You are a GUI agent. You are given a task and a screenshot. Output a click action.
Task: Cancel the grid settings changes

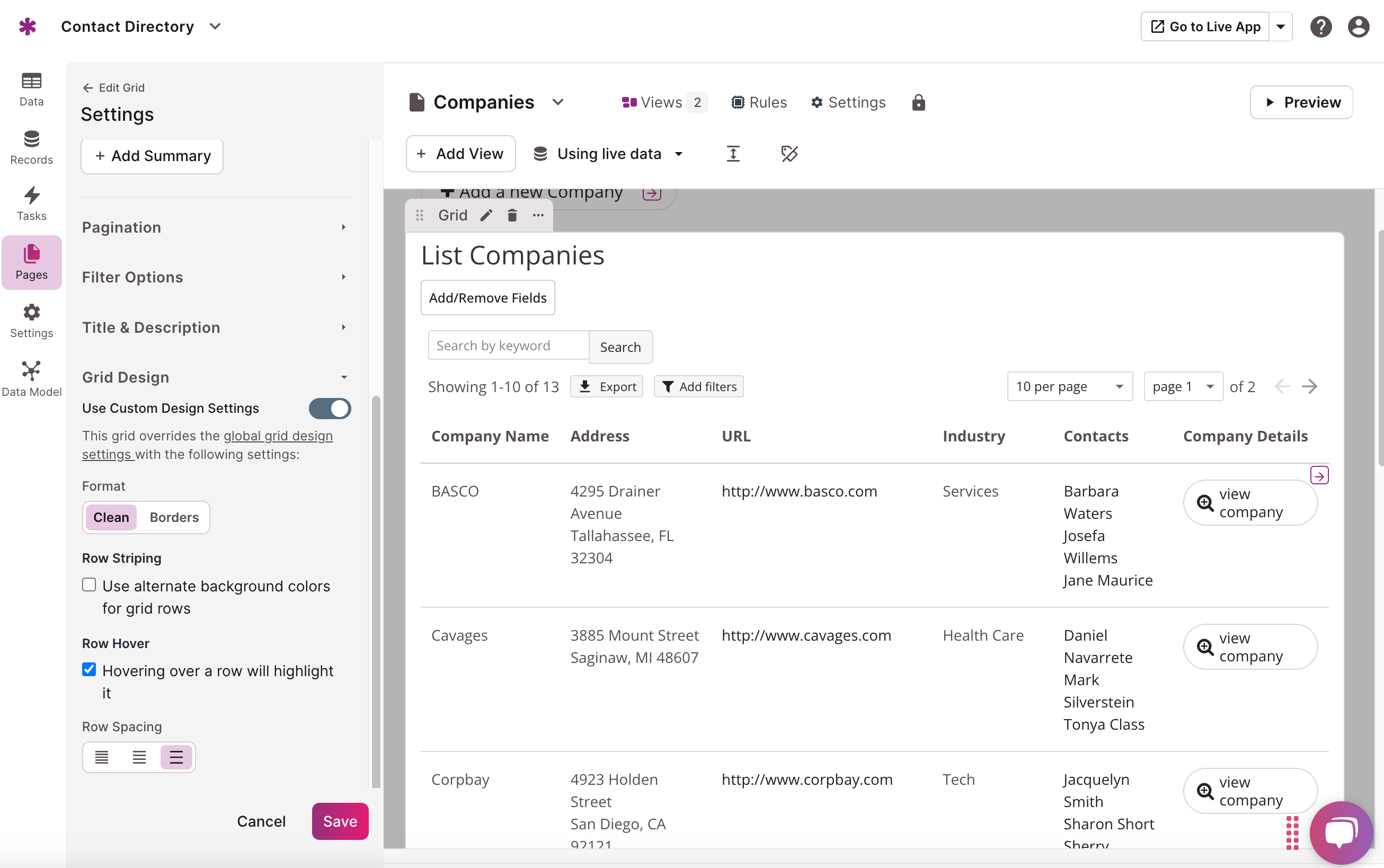coord(261,821)
